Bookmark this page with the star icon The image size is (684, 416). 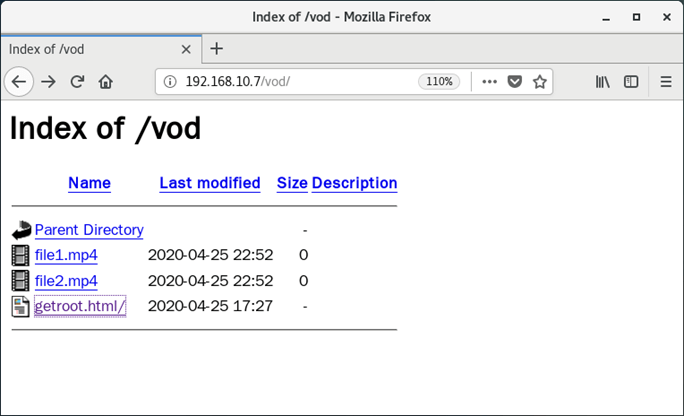click(540, 82)
